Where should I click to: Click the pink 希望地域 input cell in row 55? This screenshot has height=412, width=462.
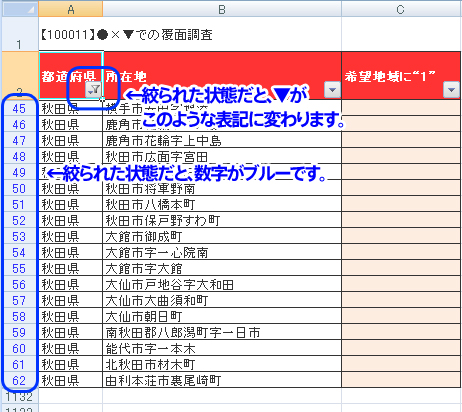[x=401, y=268]
